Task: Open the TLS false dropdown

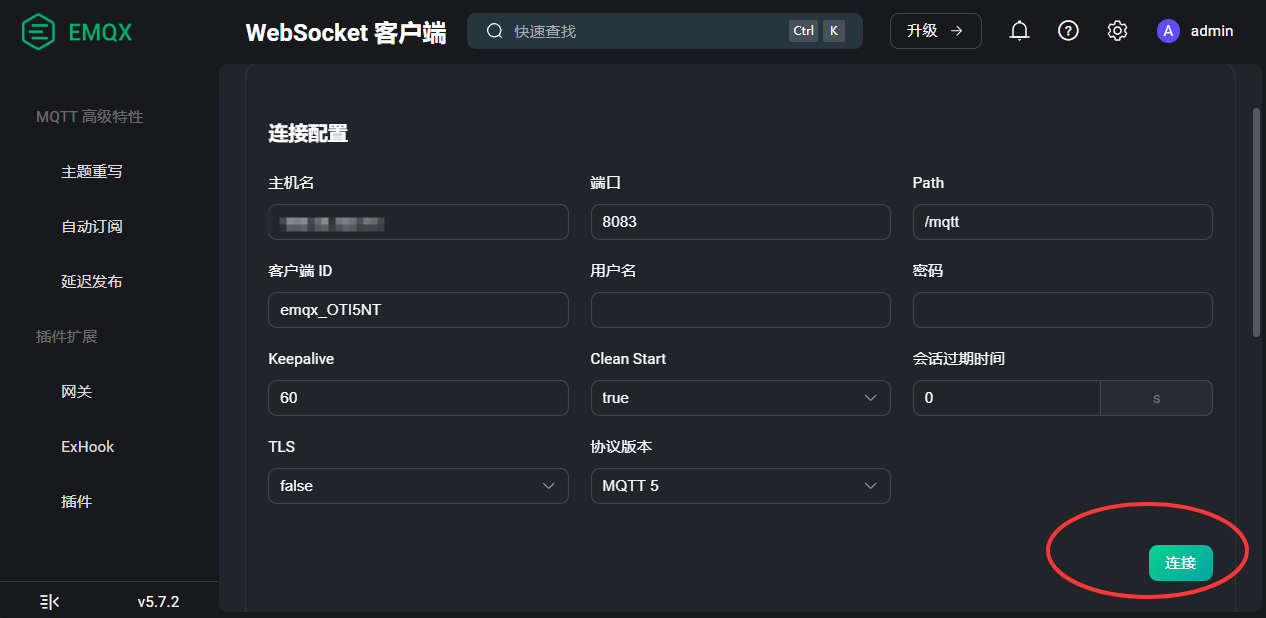Action: click(418, 486)
